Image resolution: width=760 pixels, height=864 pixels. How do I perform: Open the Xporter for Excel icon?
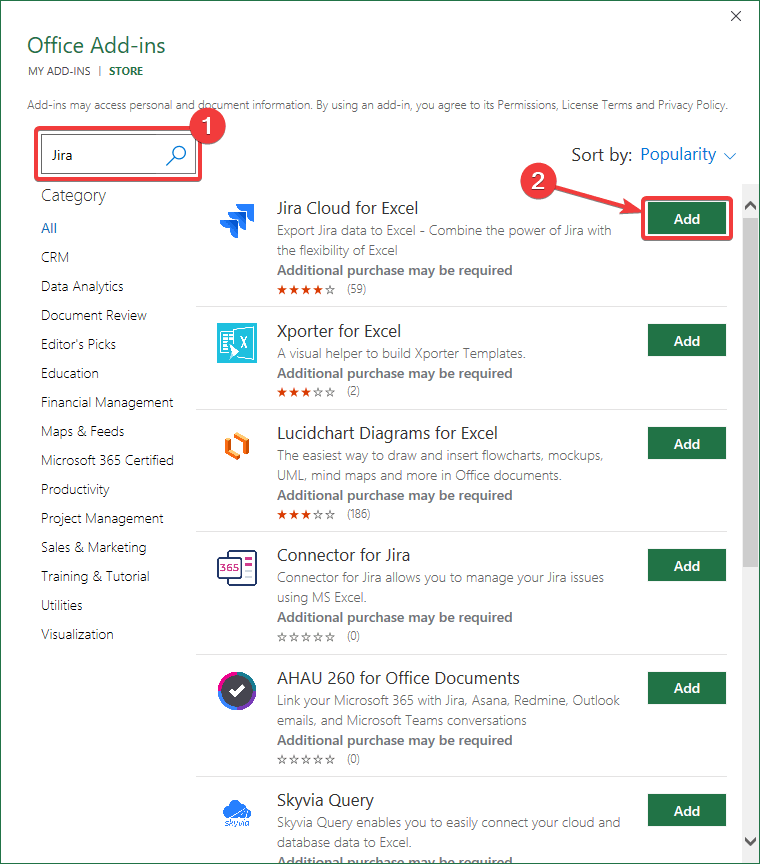[237, 343]
